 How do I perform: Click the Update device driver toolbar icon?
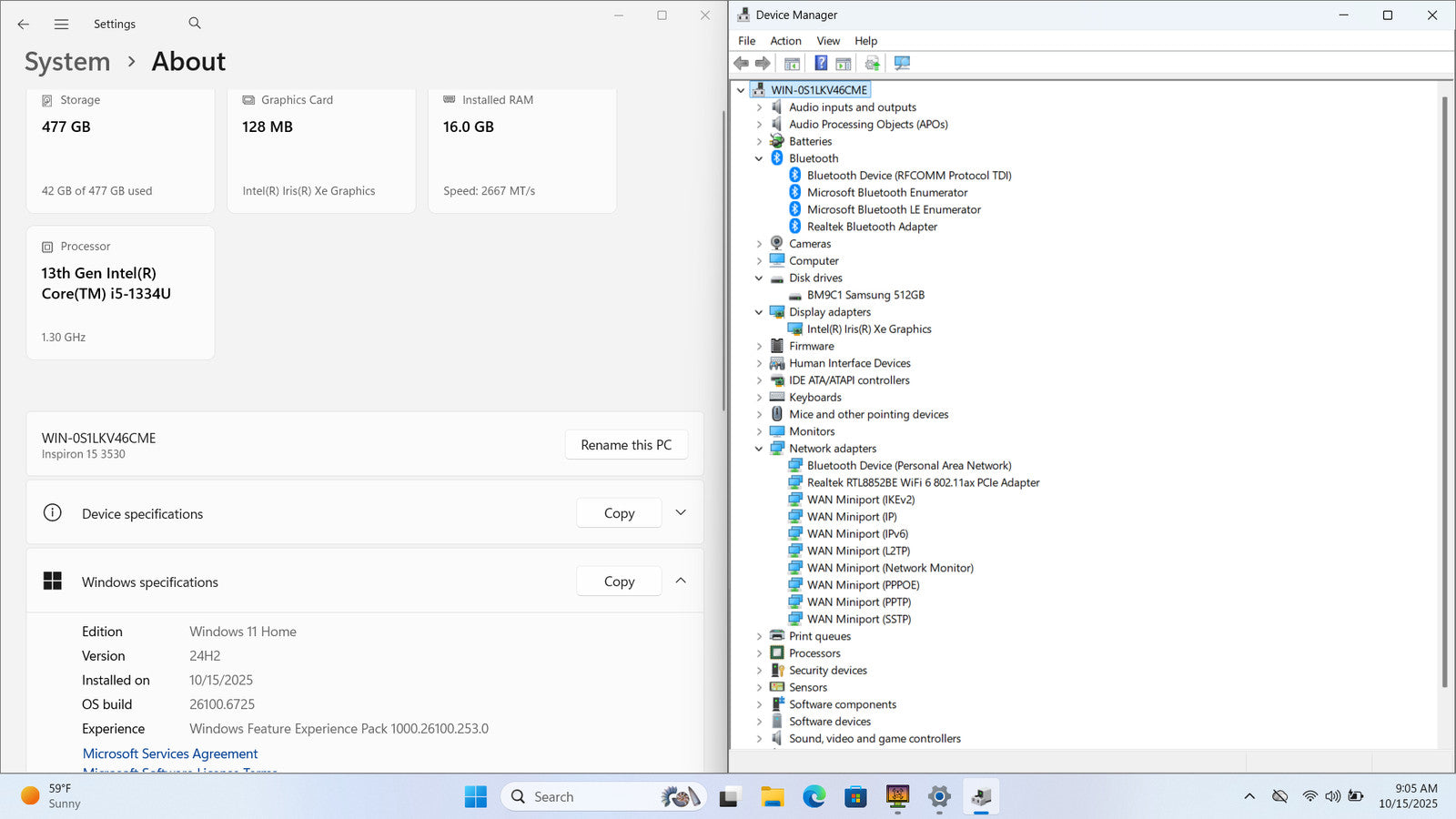(872, 63)
